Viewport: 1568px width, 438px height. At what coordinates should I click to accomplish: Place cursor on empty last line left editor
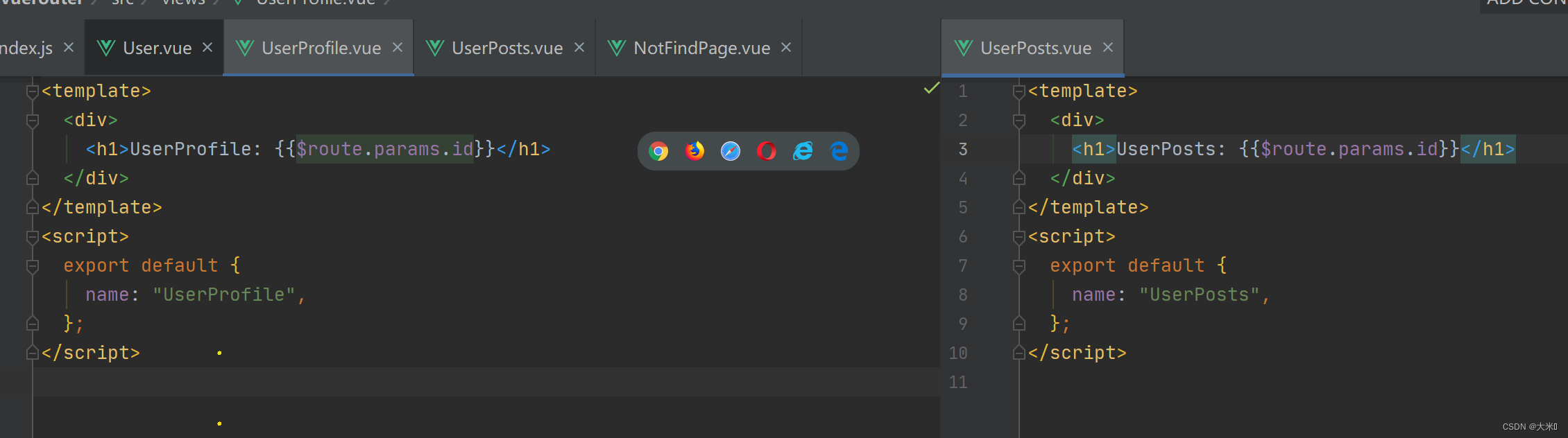486,382
